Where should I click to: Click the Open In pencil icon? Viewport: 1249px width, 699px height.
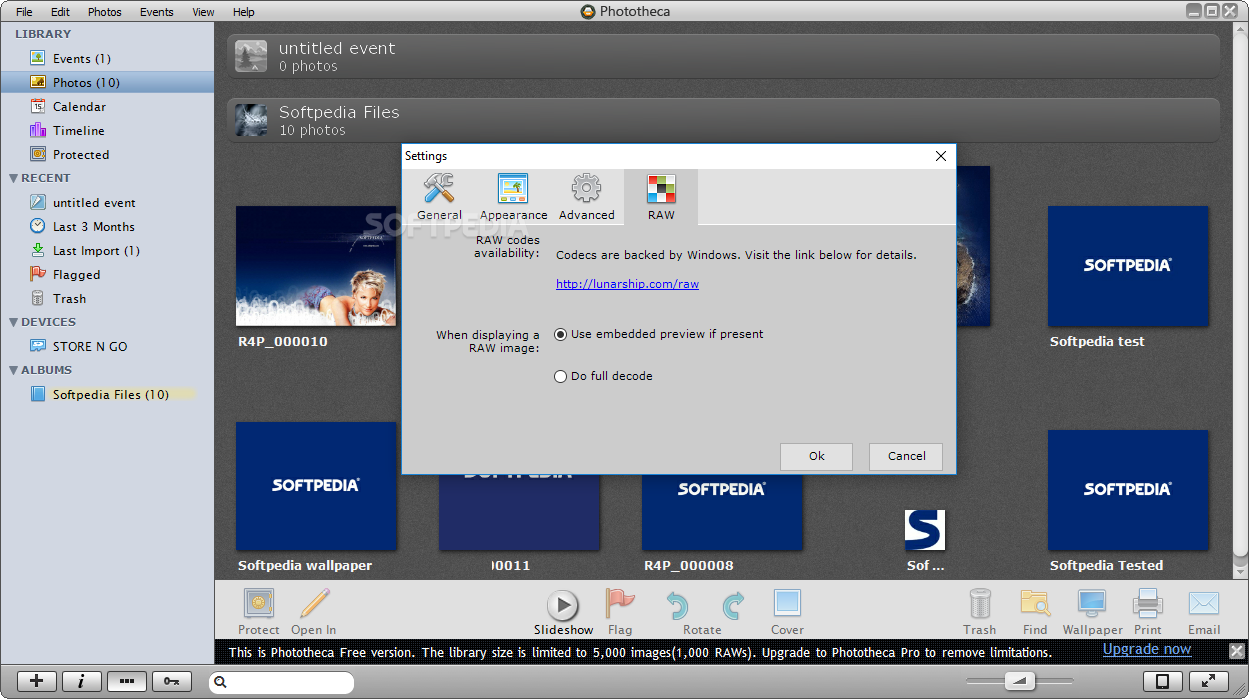click(314, 611)
